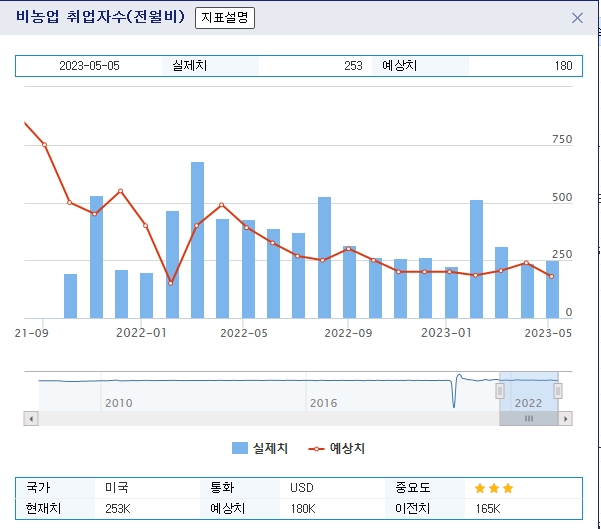Click the 750 y-axis label
This screenshot has height=529, width=601.
(x=562, y=139)
